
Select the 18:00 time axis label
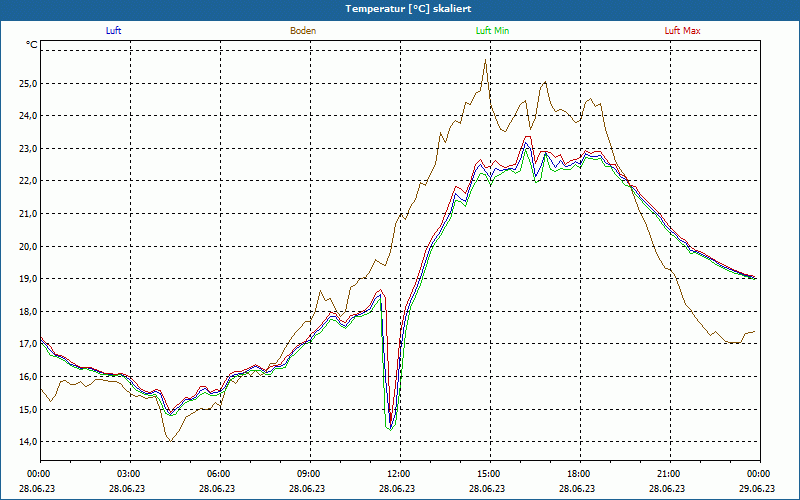577,474
